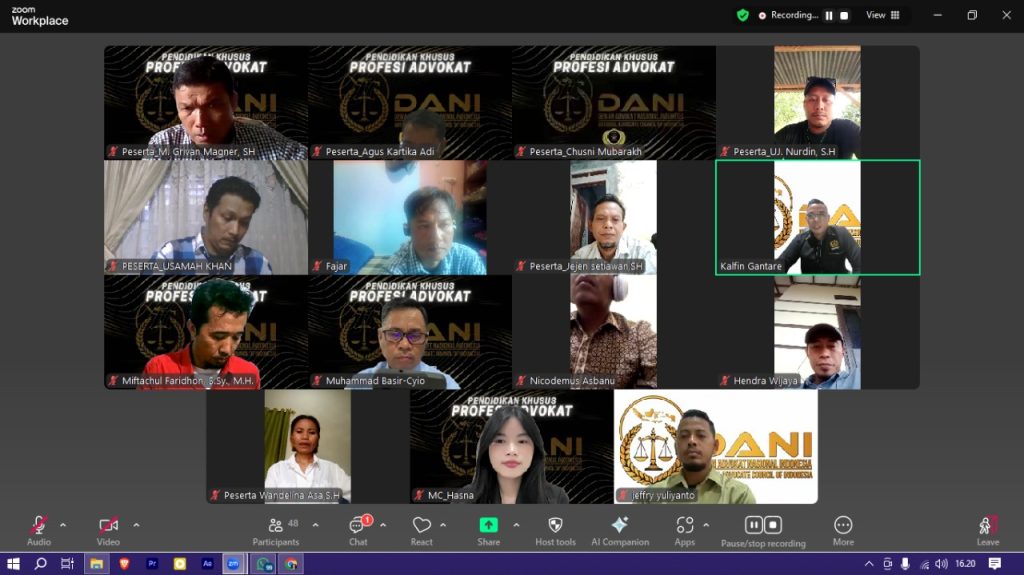Screen dimensions: 1024x575
Task: Expand the Audio options arrow
Action: (63, 525)
